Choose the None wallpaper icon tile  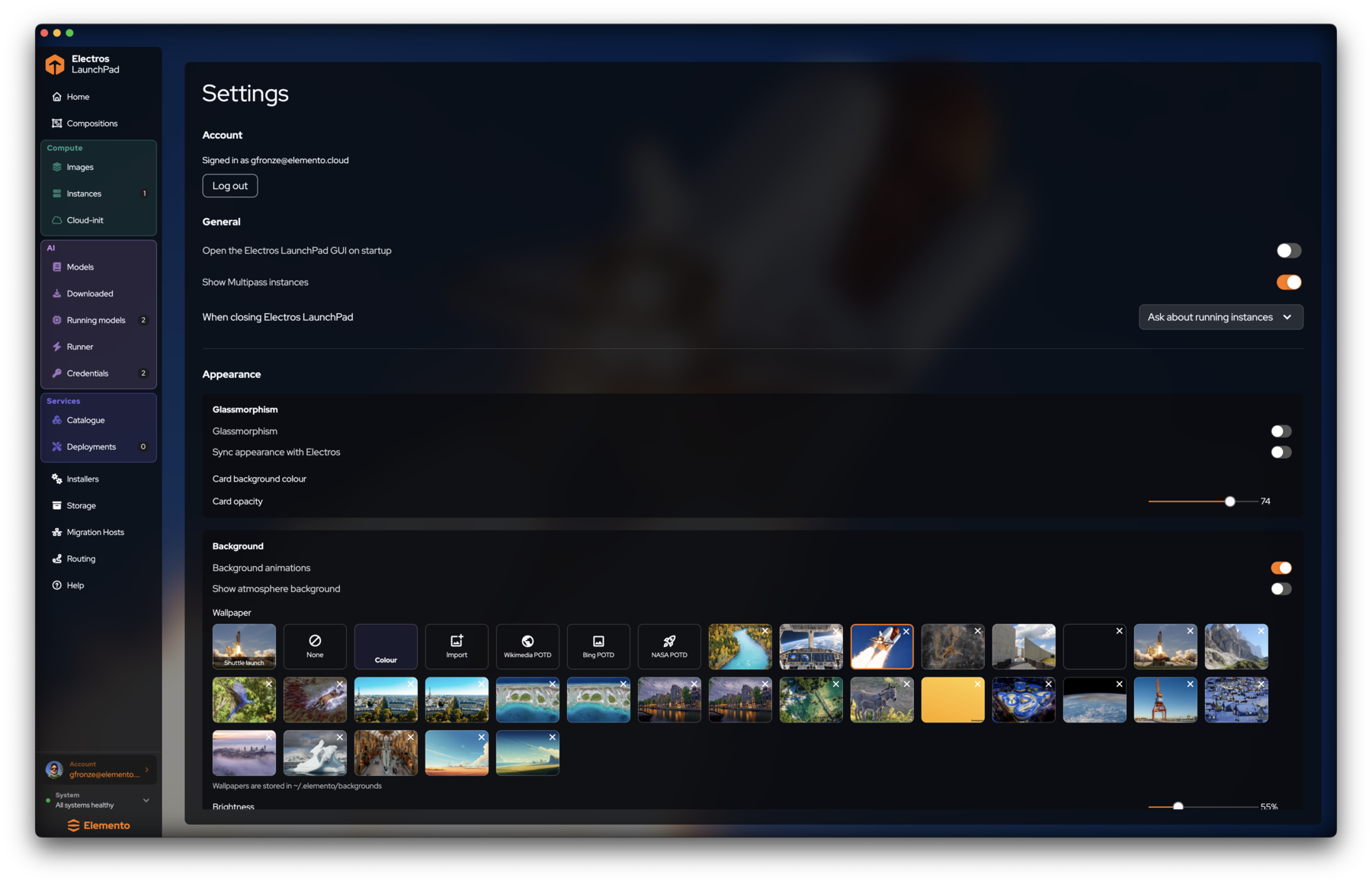(x=315, y=646)
